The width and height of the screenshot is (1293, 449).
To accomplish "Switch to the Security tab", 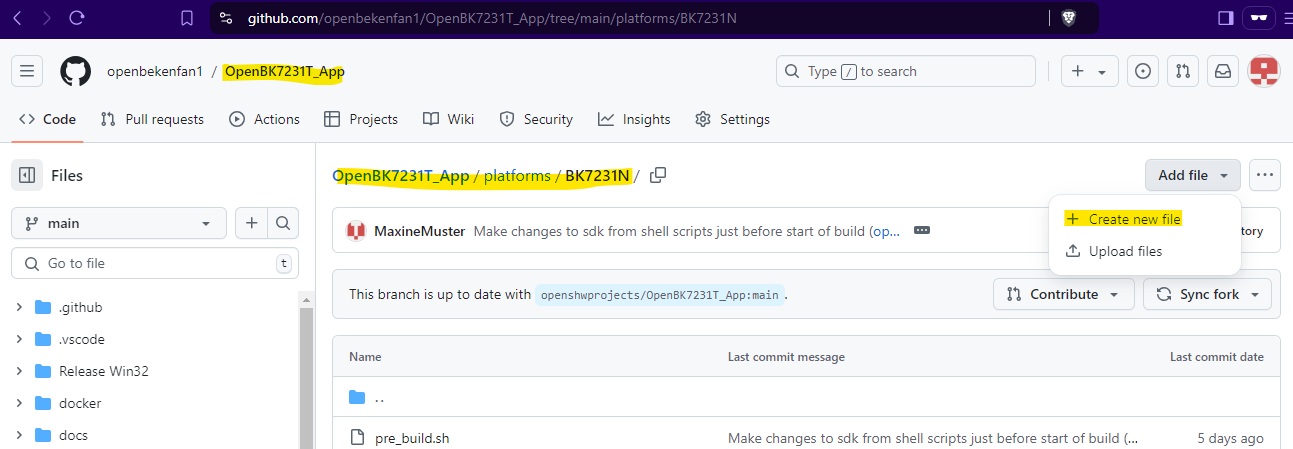I will click(536, 119).
